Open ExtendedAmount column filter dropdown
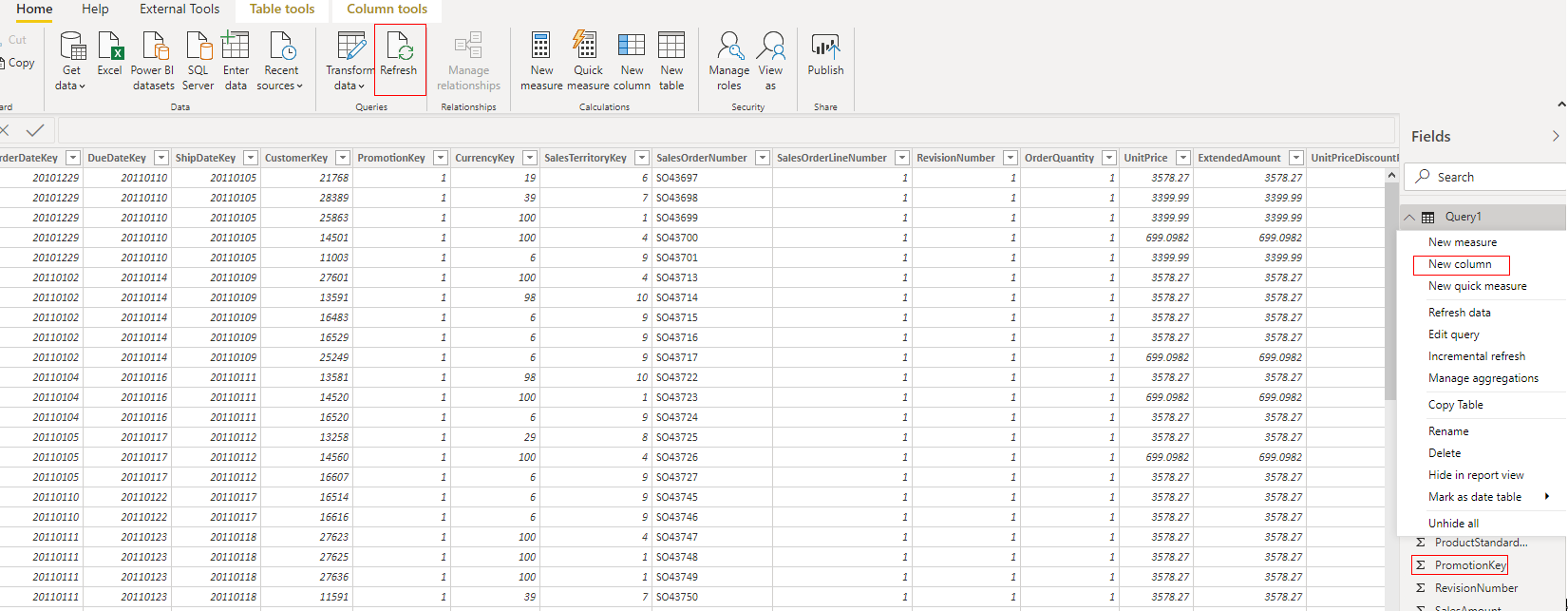1568x611 pixels. [1296, 158]
